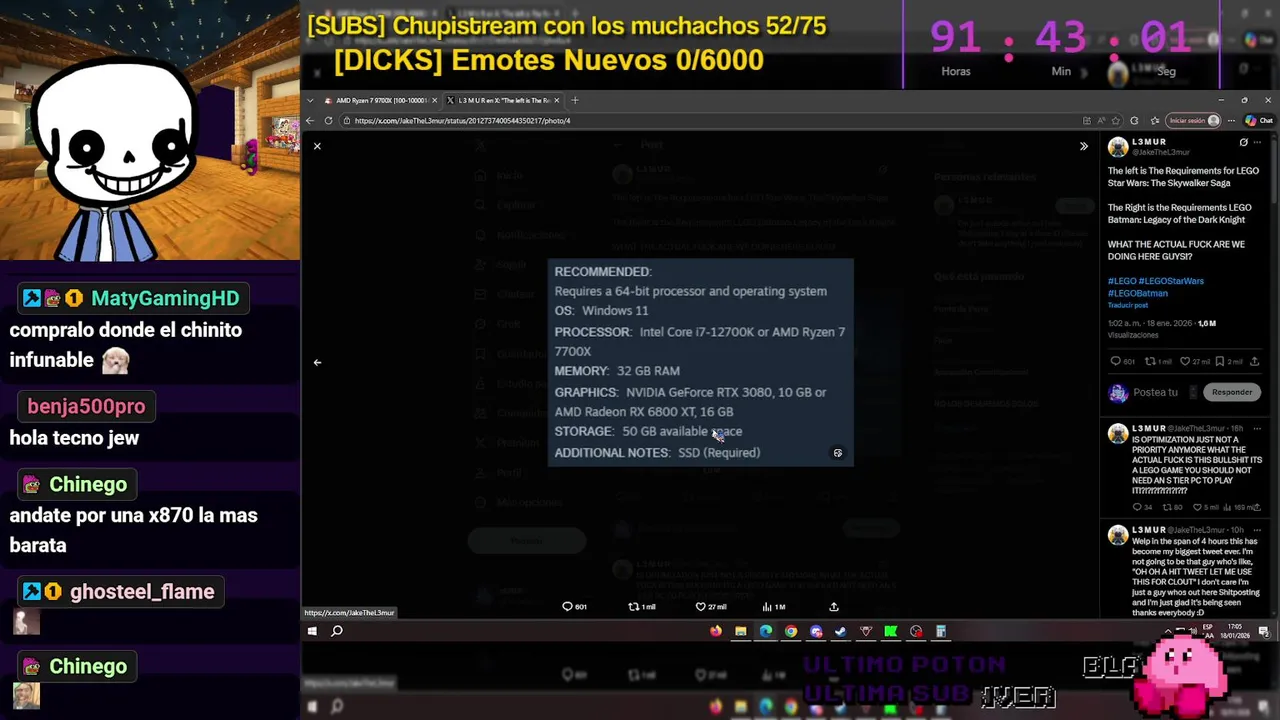Open Windows Start button
1280x720 pixels.
tap(312, 631)
